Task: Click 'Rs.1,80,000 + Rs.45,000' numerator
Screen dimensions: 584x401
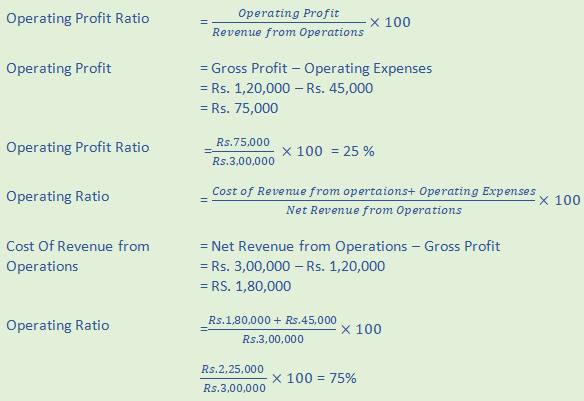Action: click(272, 320)
